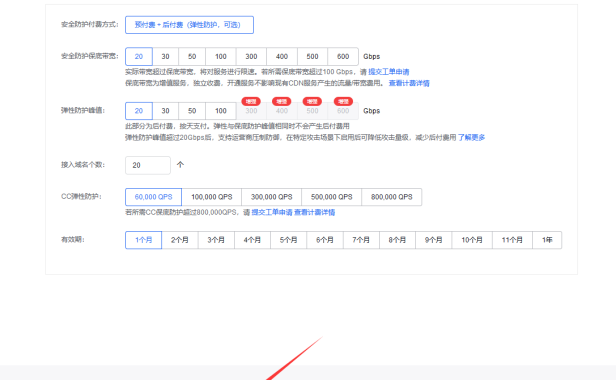Set elastic protection peak to 100 Gbps
Image resolution: width=616 pixels, height=380 pixels.
pos(221,111)
